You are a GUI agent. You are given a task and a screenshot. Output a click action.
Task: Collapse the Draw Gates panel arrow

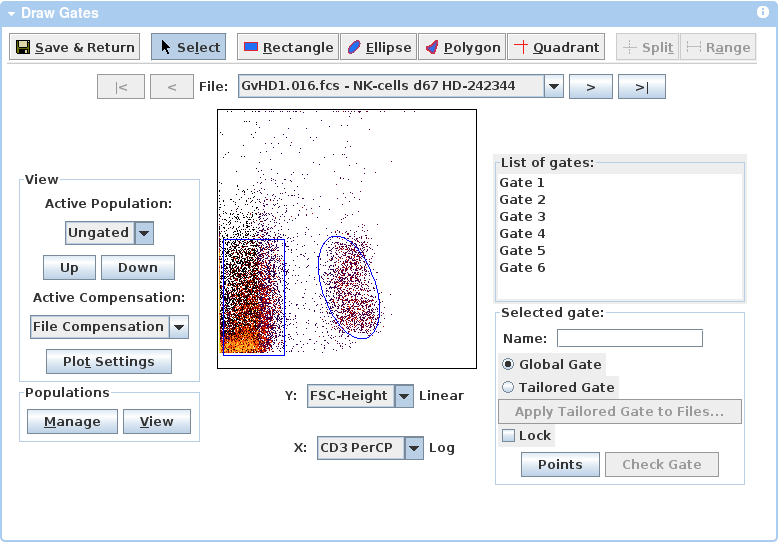tap(11, 14)
